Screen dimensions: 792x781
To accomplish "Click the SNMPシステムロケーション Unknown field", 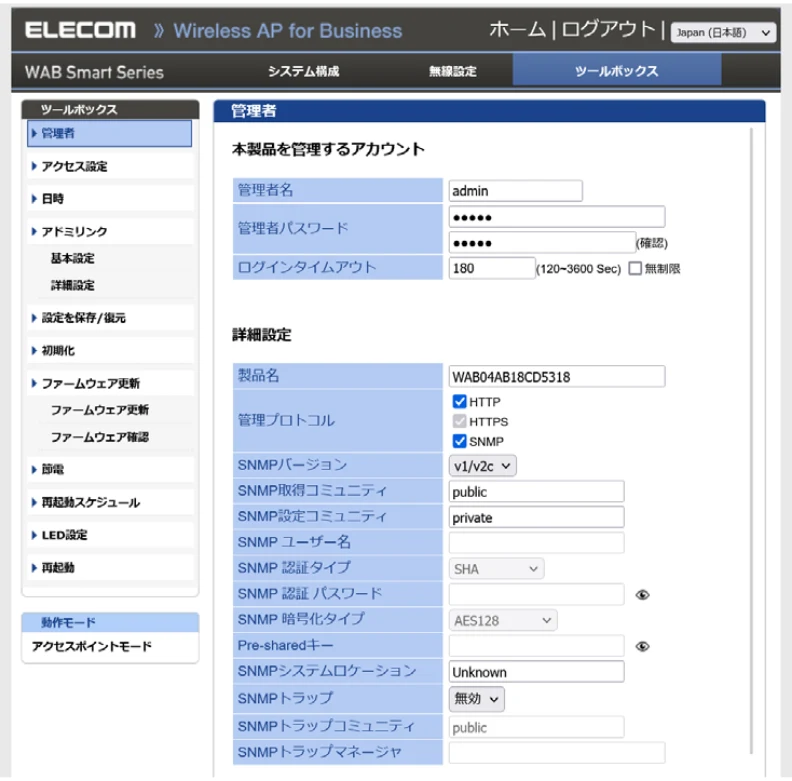I will [536, 672].
